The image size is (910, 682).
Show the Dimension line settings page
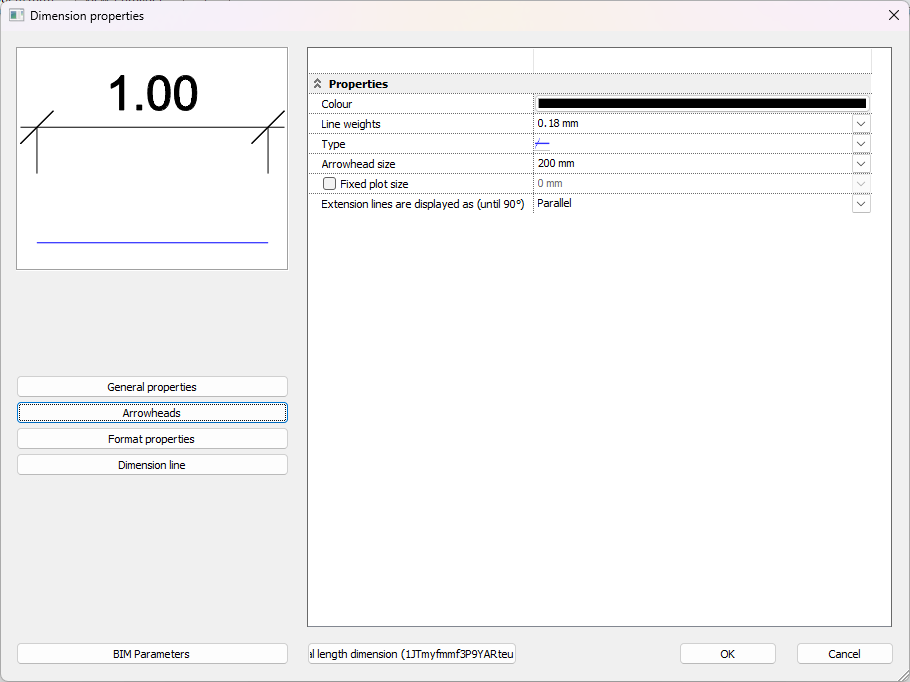[152, 465]
